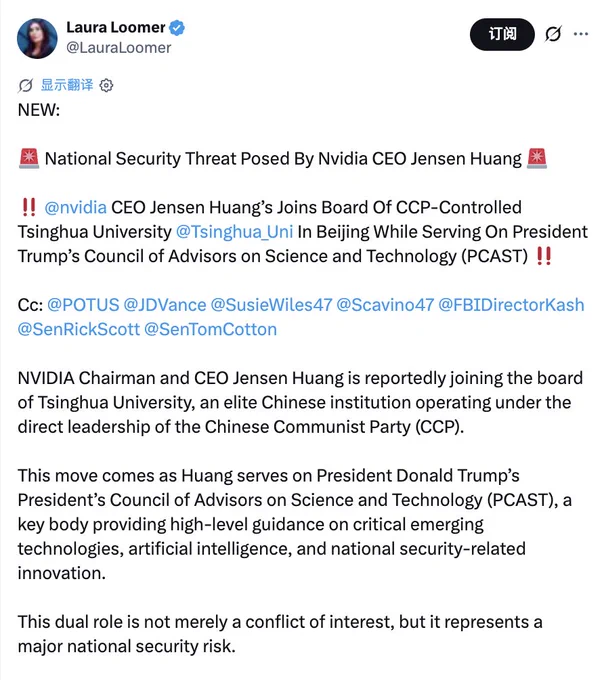
Task: Click the Laura Loomer display name
Action: 116,27
